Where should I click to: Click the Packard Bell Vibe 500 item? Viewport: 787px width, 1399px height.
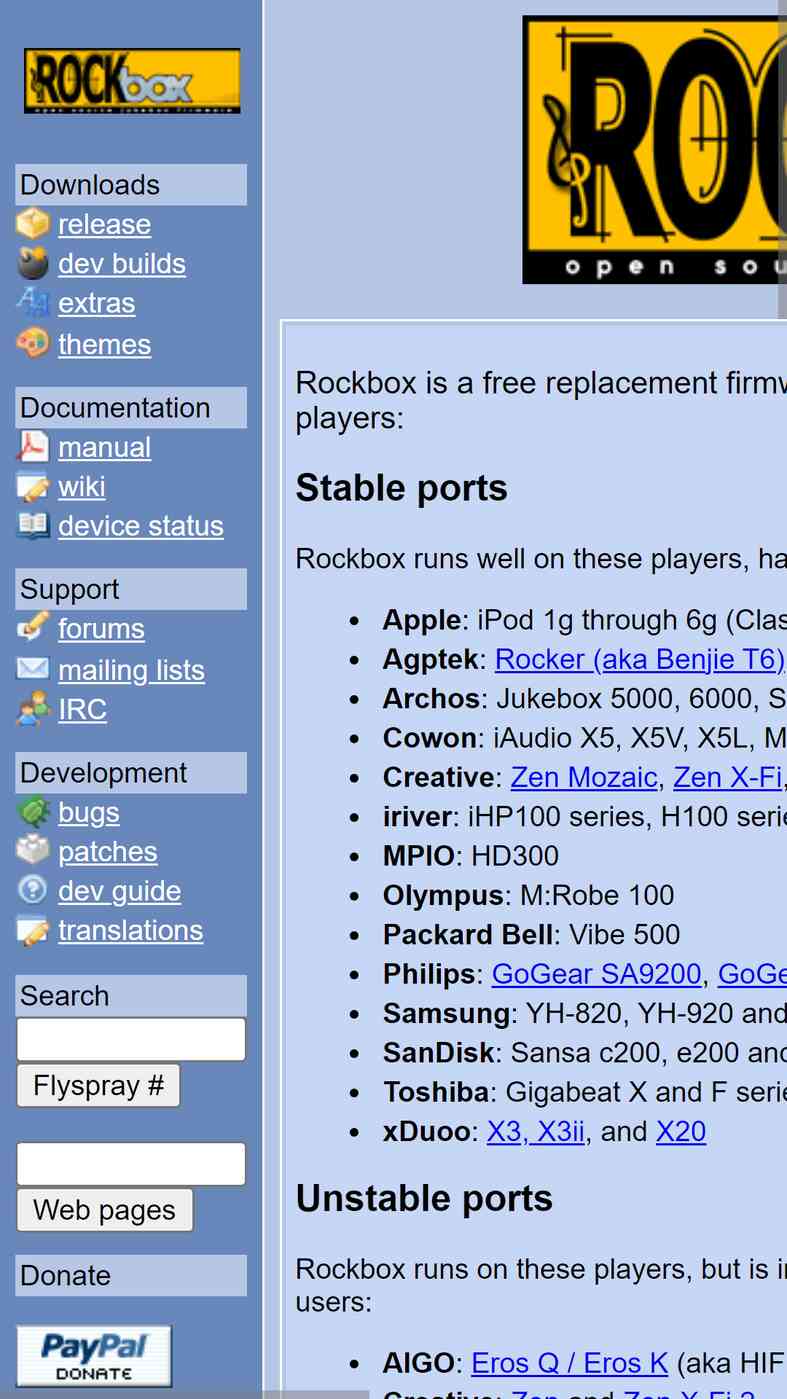point(531,934)
